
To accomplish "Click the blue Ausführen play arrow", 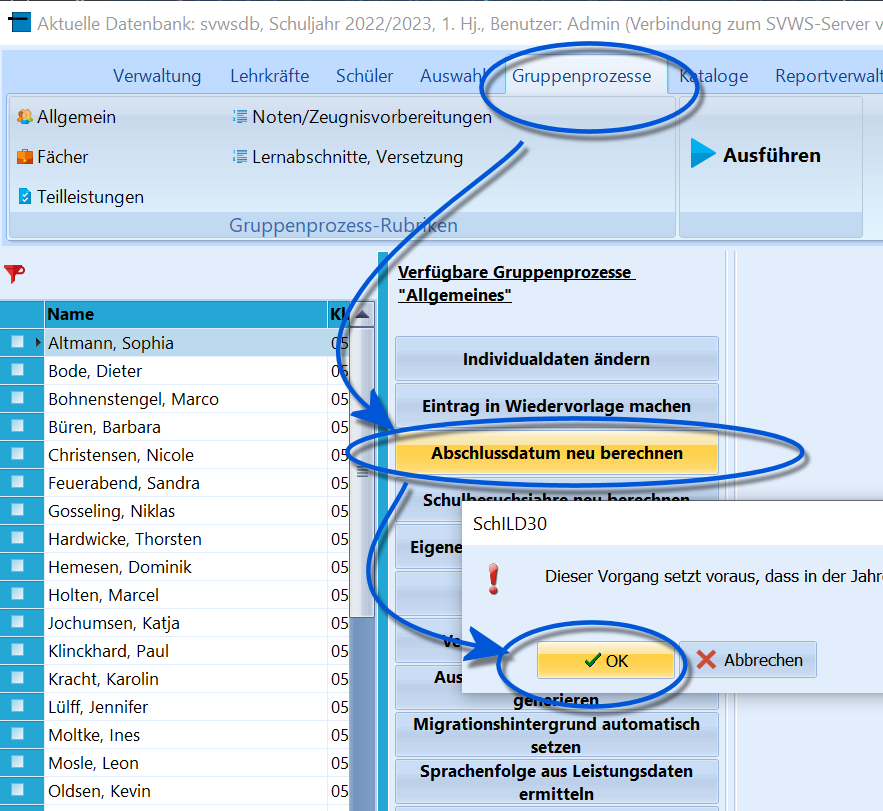I will tap(702, 153).
